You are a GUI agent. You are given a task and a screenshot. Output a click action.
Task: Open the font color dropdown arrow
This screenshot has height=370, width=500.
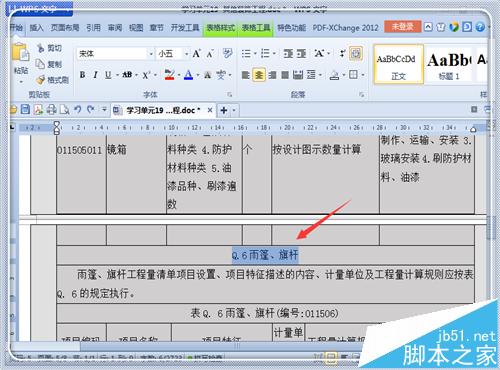[198, 75]
